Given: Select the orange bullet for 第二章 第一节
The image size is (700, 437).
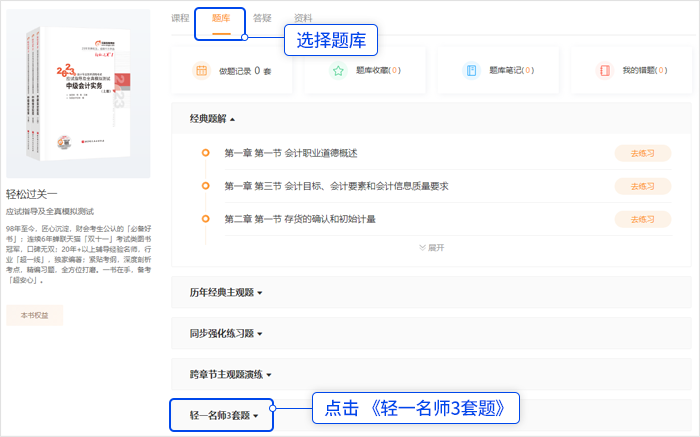Looking at the screenshot, I should [205, 219].
